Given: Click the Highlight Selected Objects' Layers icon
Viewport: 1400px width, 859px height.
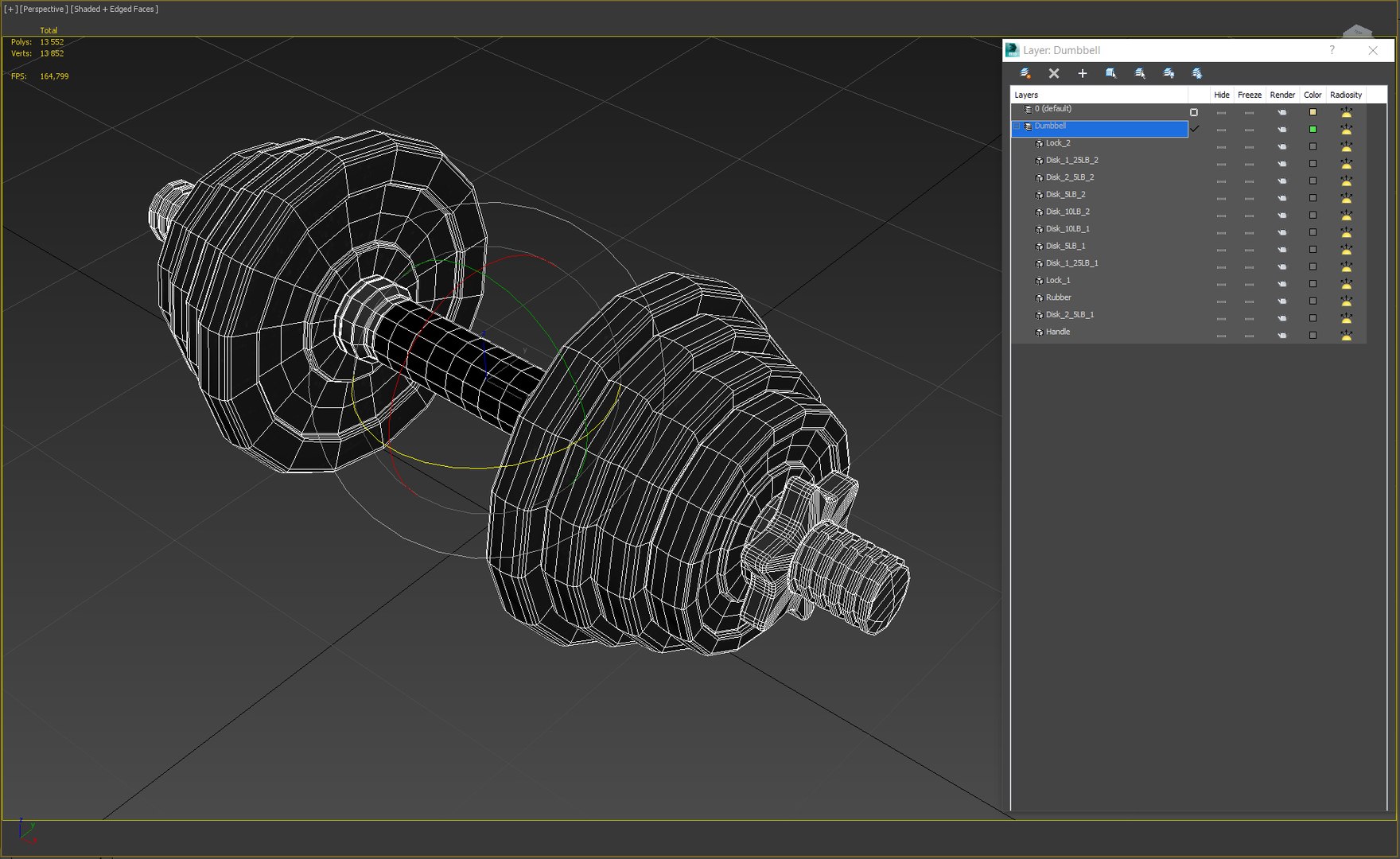Looking at the screenshot, I should [1140, 73].
